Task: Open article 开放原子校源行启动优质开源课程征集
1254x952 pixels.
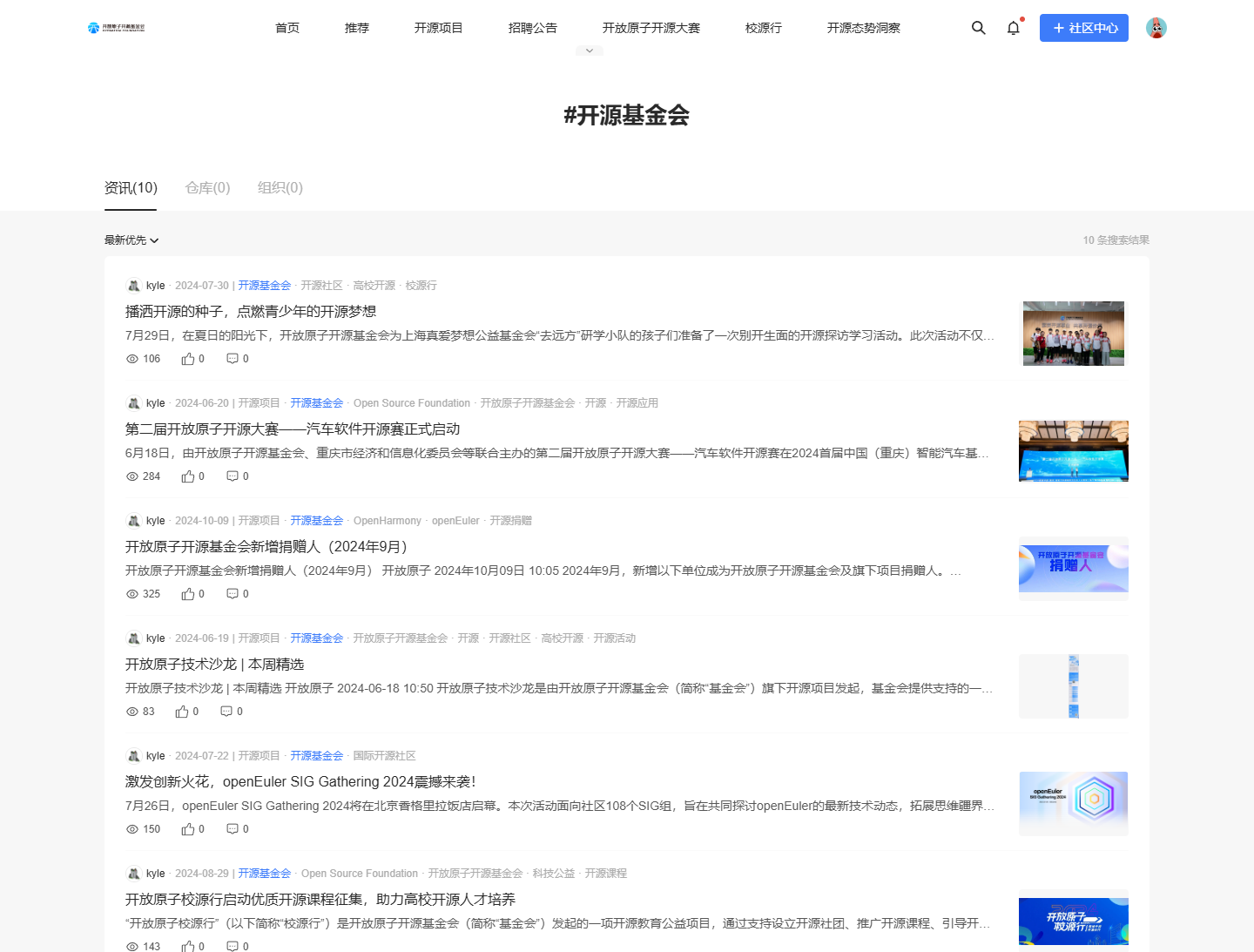Action: point(320,900)
